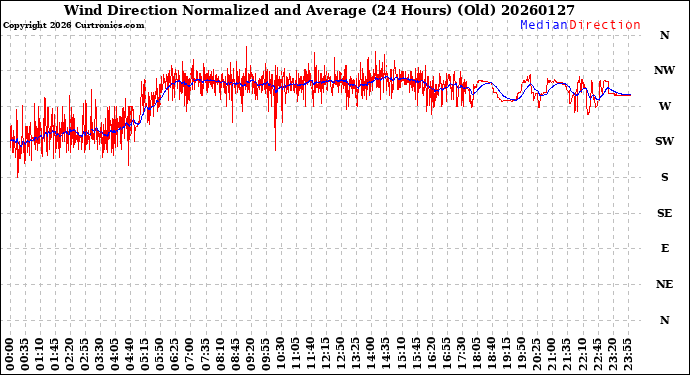Click the 14:00 time axis label
The width and height of the screenshot is (690, 375).
pos(370,355)
